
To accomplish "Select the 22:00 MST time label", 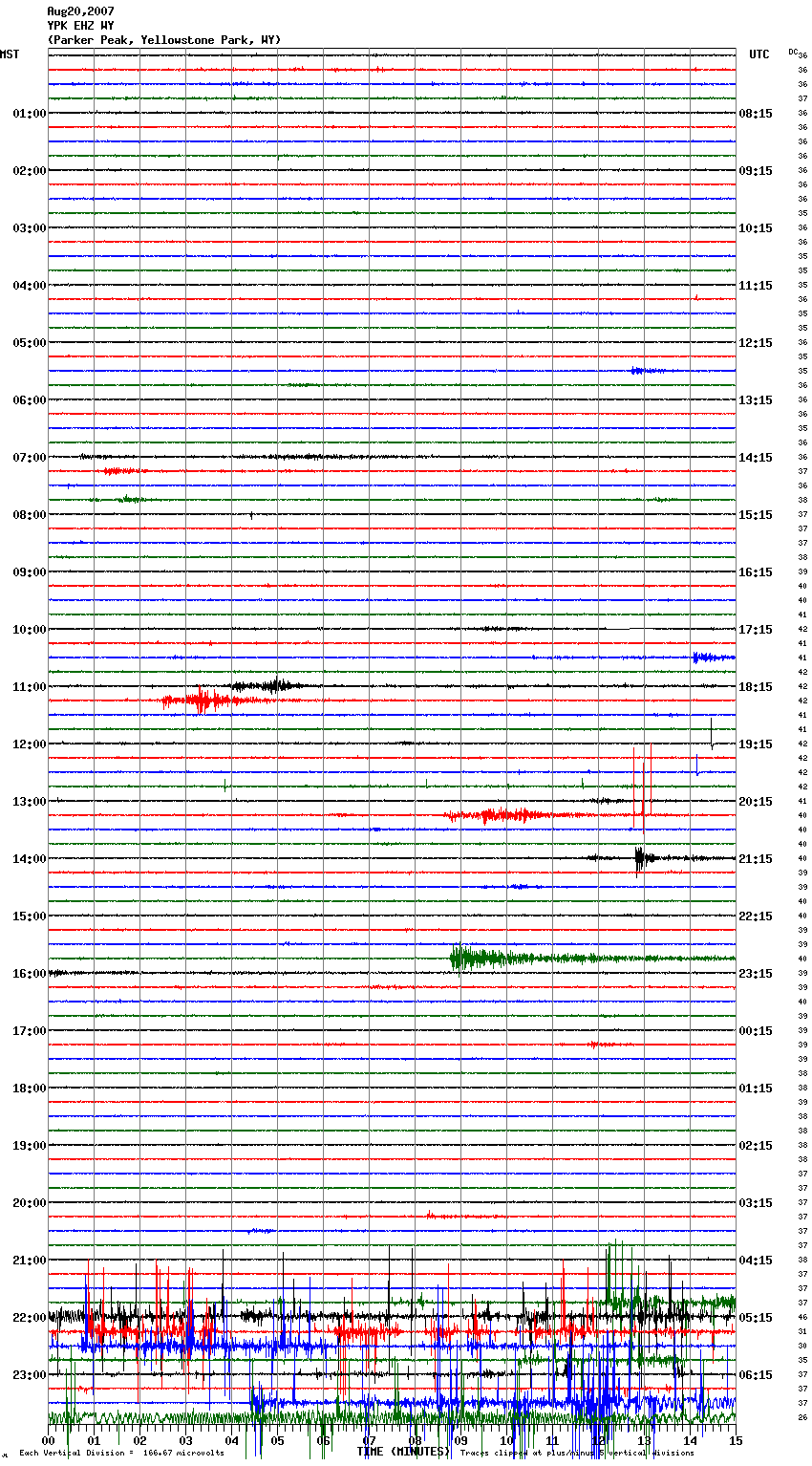I will tap(30, 1318).
